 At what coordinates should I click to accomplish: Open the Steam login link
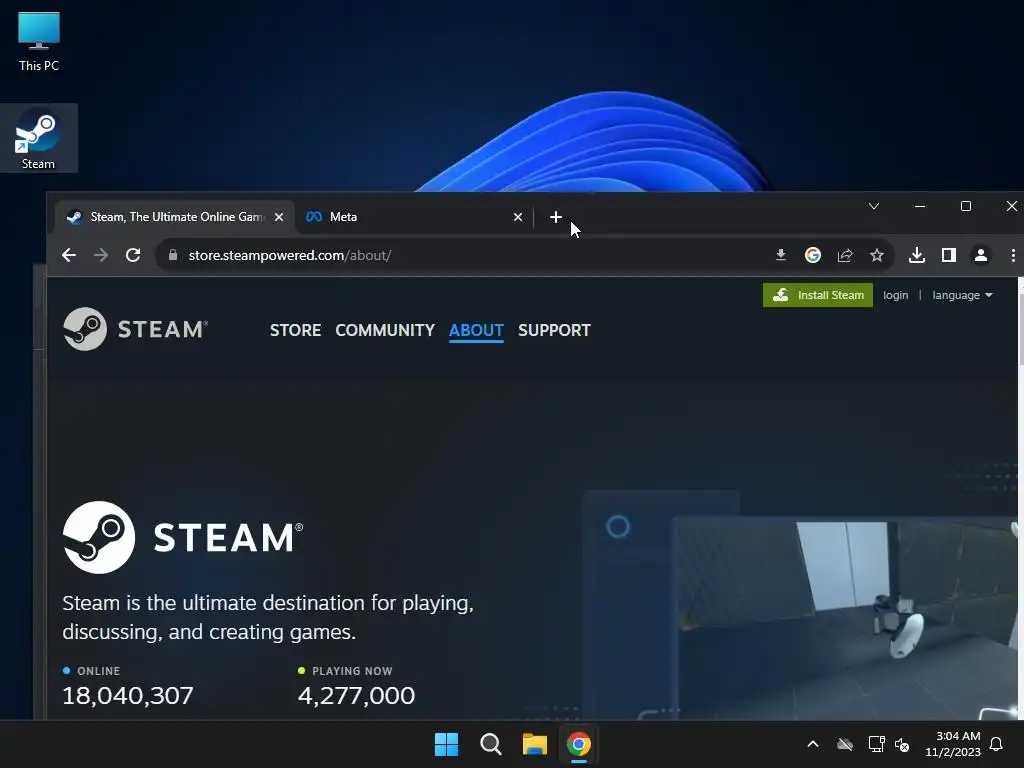895,295
